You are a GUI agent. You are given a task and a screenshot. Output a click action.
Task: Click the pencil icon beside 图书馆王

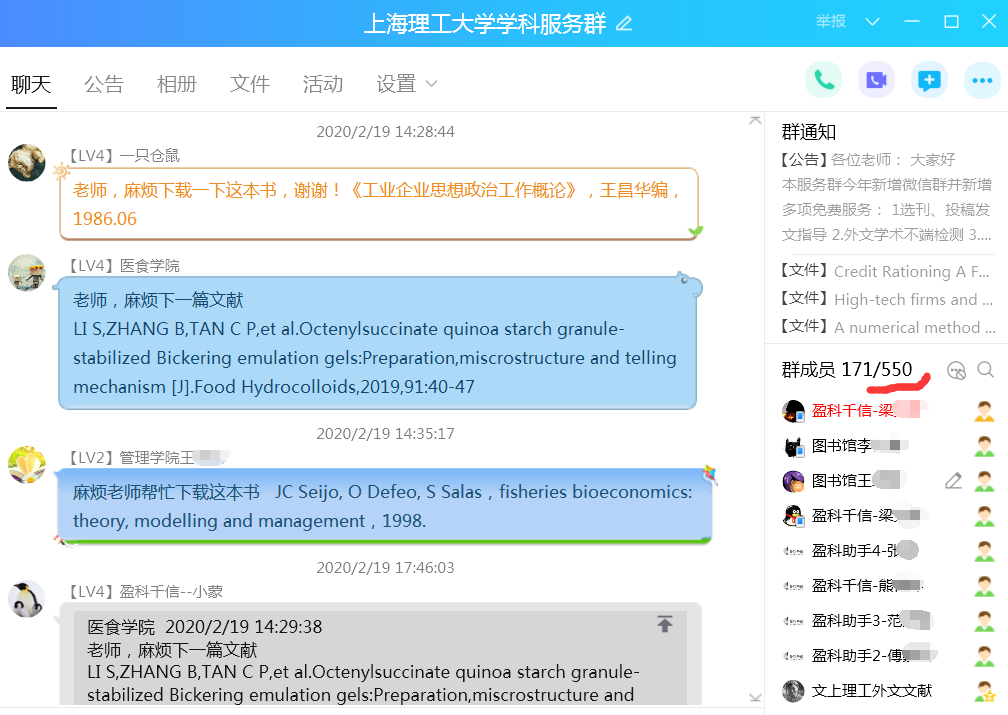pyautogui.click(x=953, y=481)
